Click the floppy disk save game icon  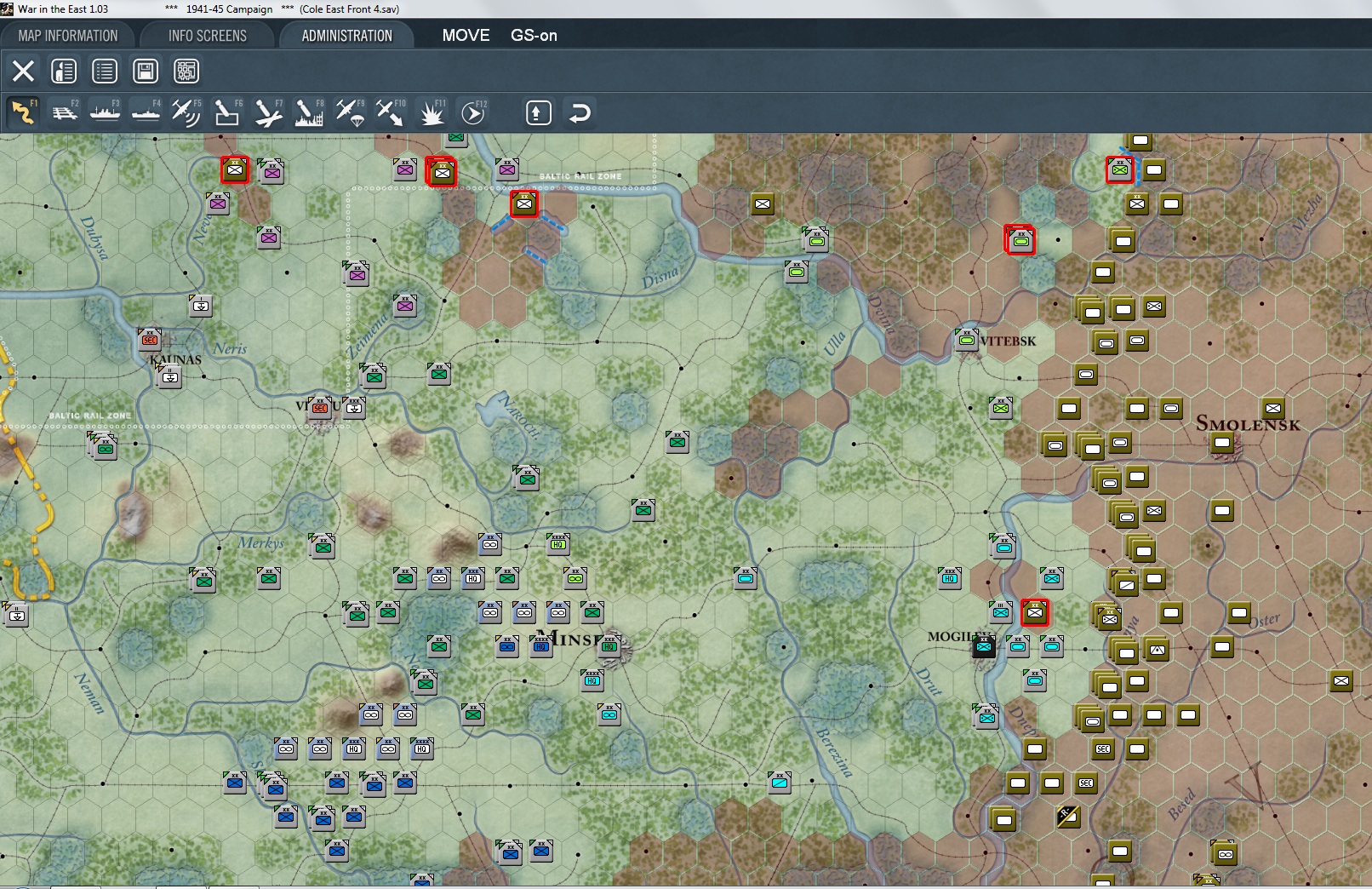tap(146, 71)
